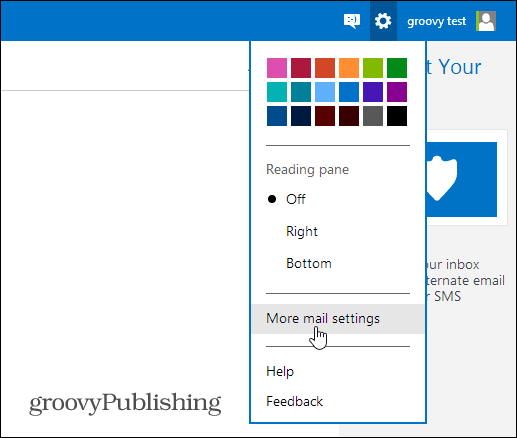Viewport: 517px width, 438px height.
Task: Choose Feedback from the settings menu
Action: coord(295,401)
